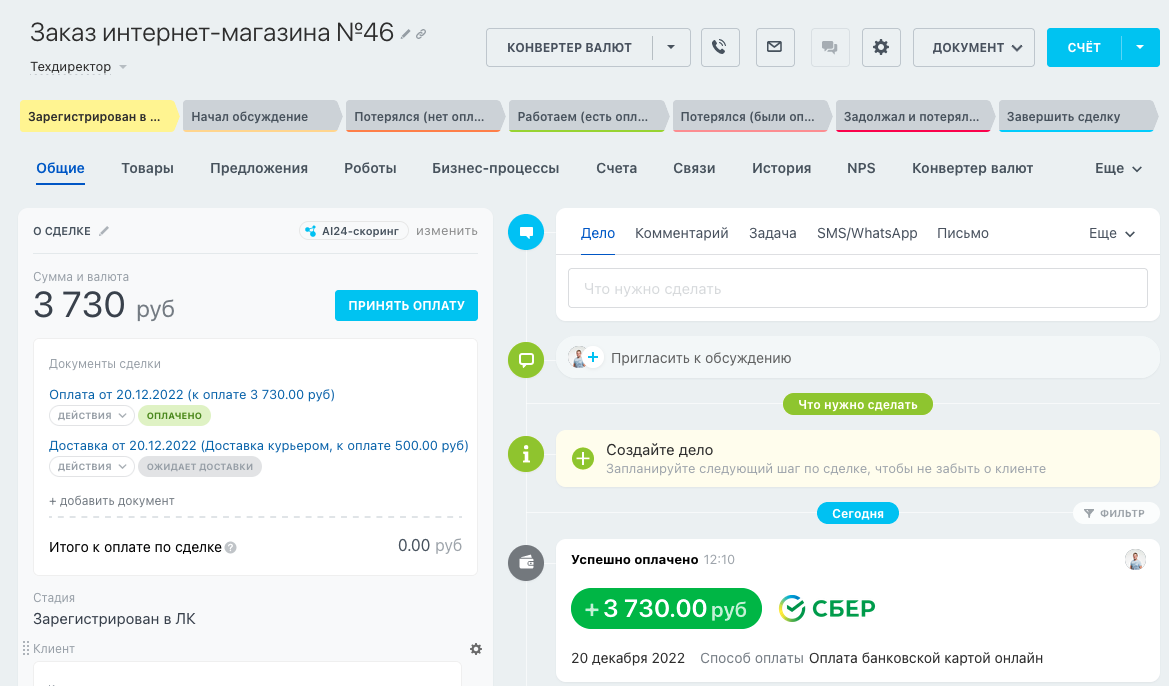Viewport: 1169px width, 686px height.
Task: Select the Начал обсуждение deal stage
Action: point(259,116)
